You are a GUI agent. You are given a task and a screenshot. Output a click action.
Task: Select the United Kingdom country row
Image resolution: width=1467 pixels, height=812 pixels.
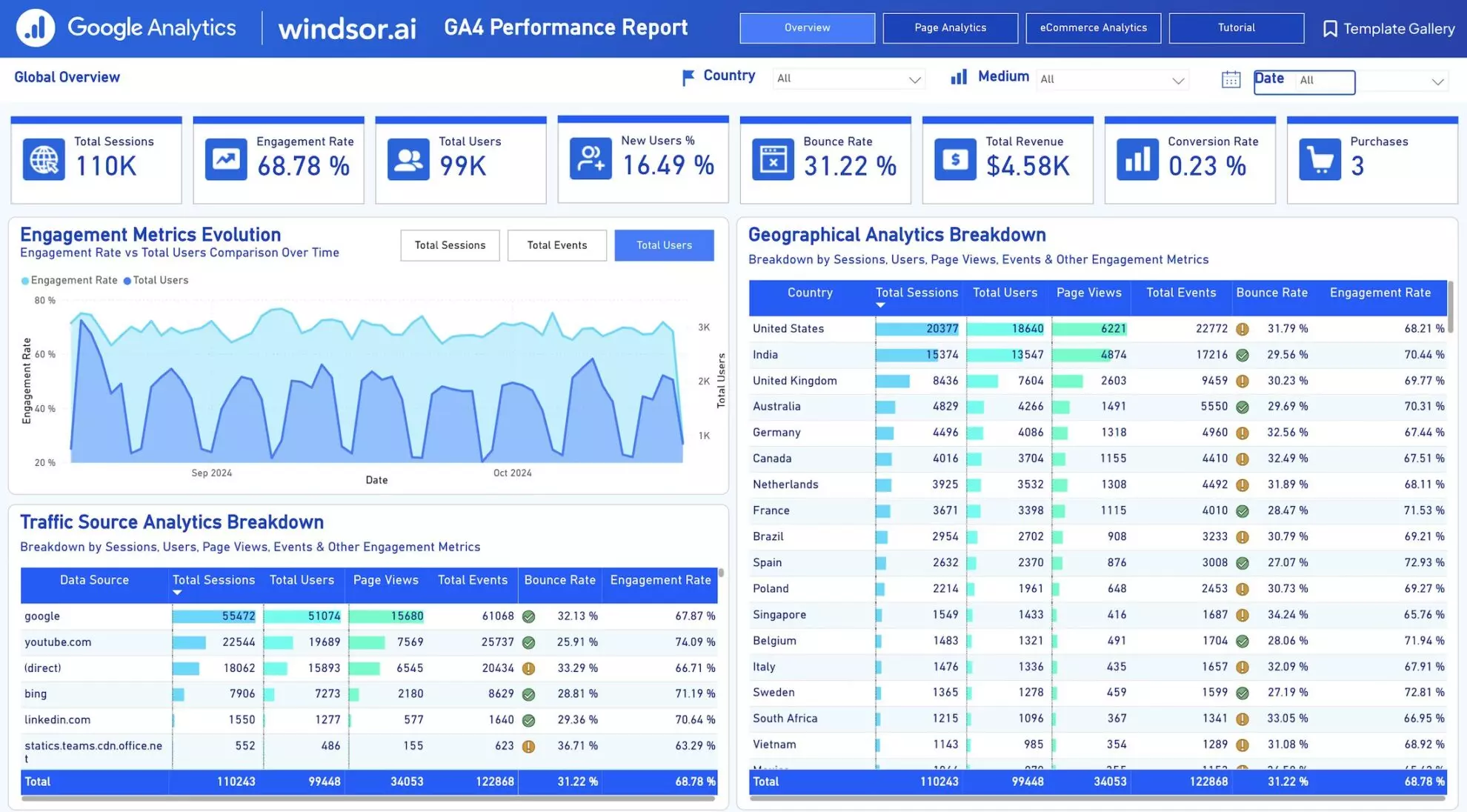tap(1098, 381)
